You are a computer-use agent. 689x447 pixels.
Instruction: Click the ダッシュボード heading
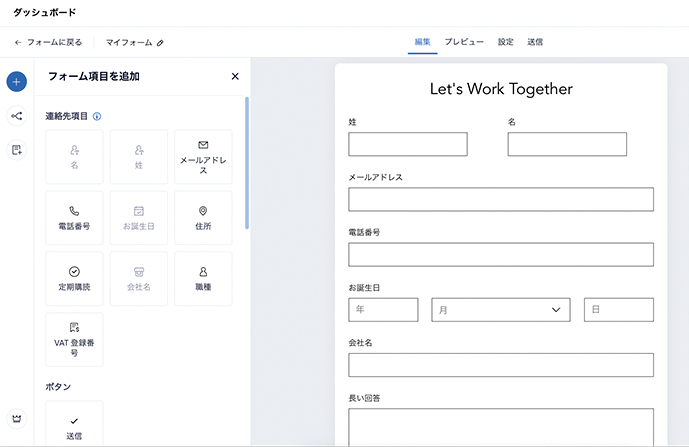pos(45,12)
